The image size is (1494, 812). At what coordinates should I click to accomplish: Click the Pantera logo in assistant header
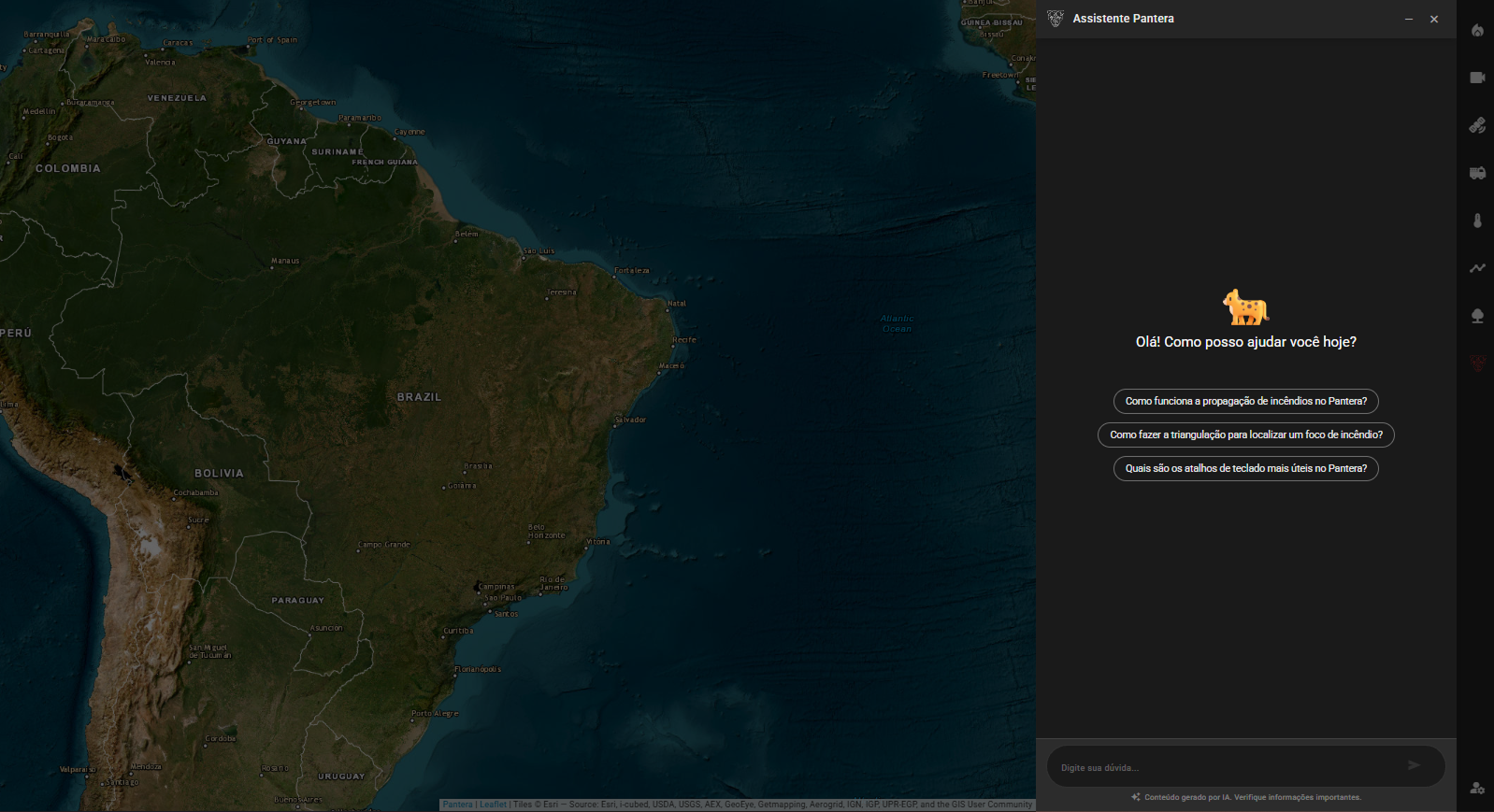[1056, 19]
